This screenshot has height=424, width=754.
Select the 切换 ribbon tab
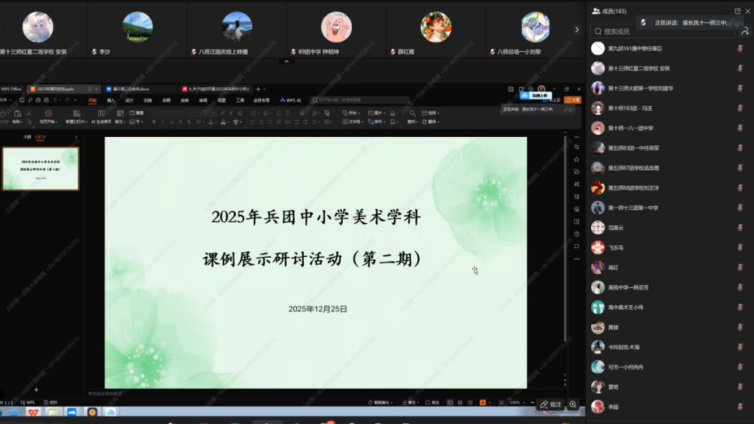pos(148,100)
